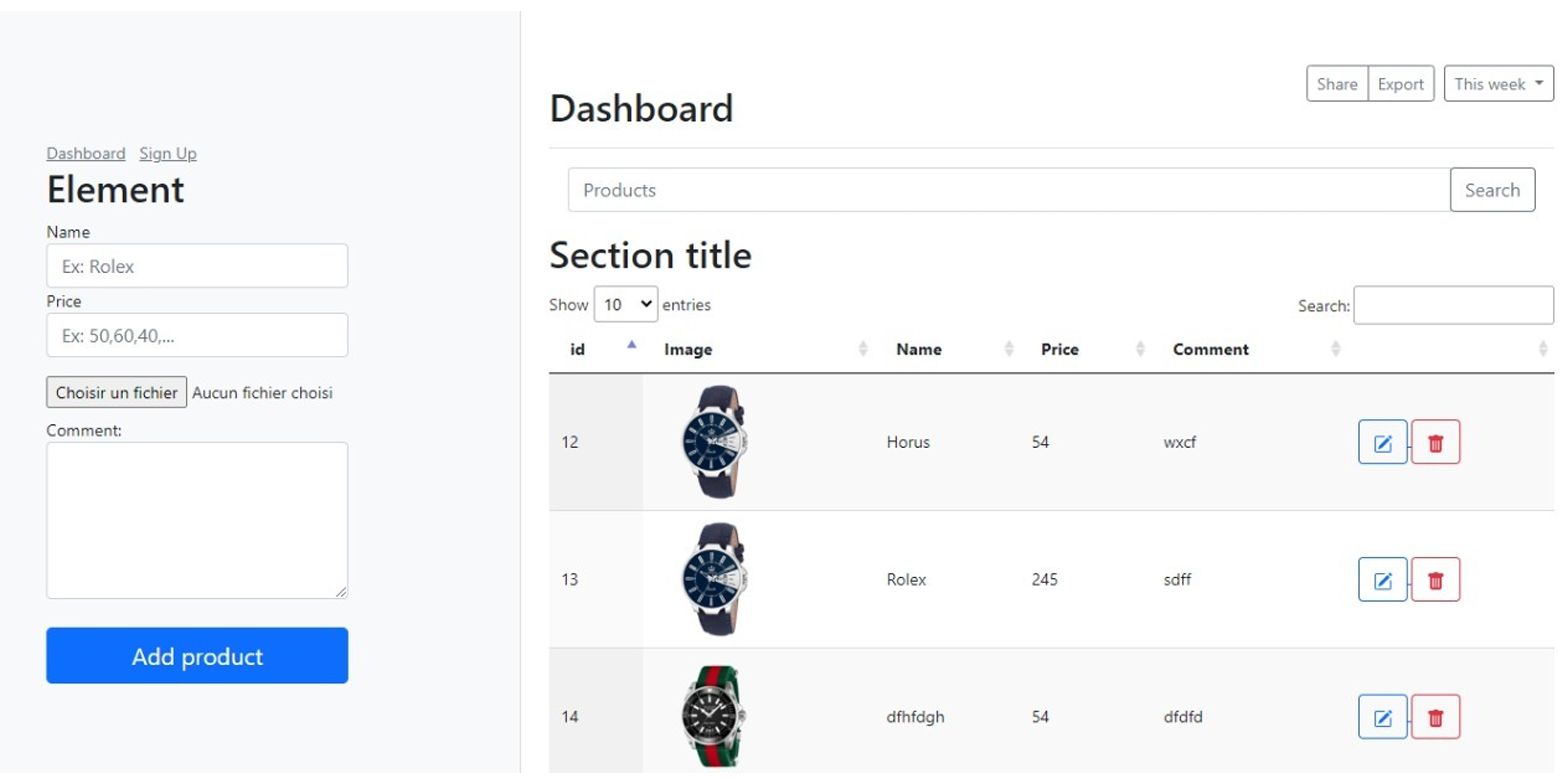Screen dimensions: 1568x784
Task: Open the Sign Up page
Action: (168, 153)
